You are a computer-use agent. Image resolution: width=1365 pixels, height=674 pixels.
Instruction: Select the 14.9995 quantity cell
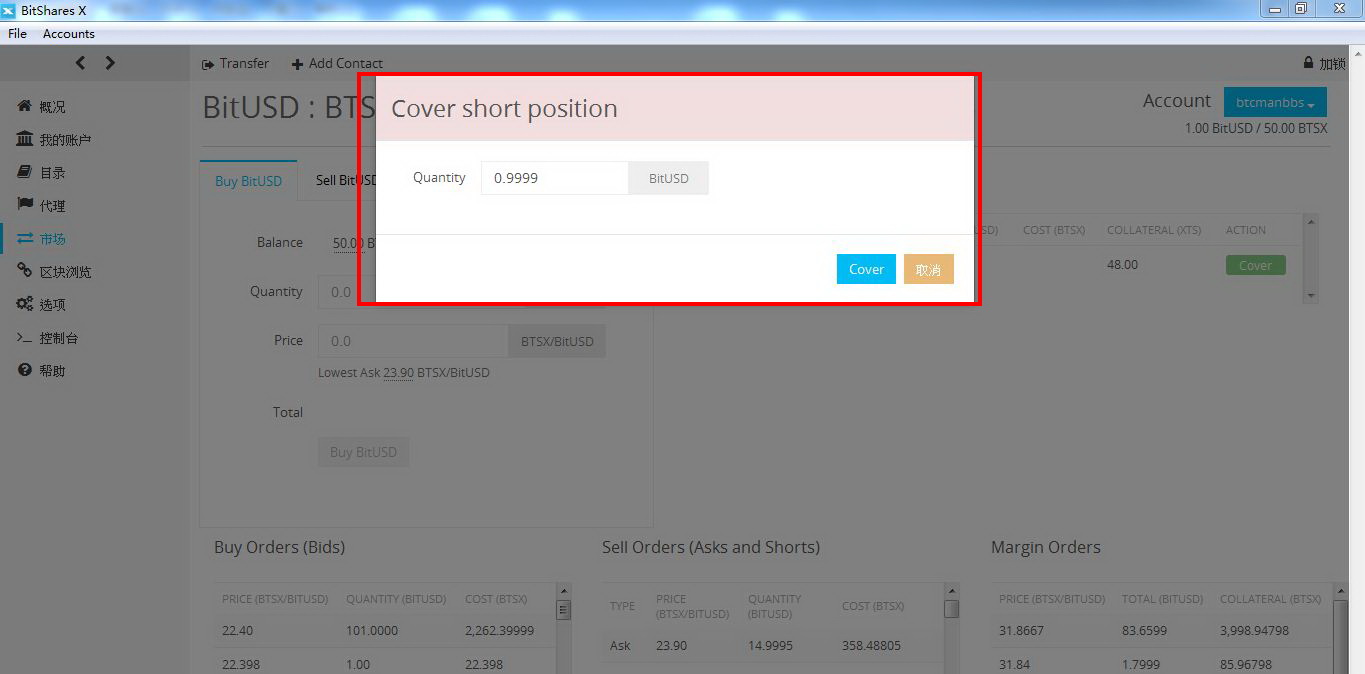[x=770, y=646]
